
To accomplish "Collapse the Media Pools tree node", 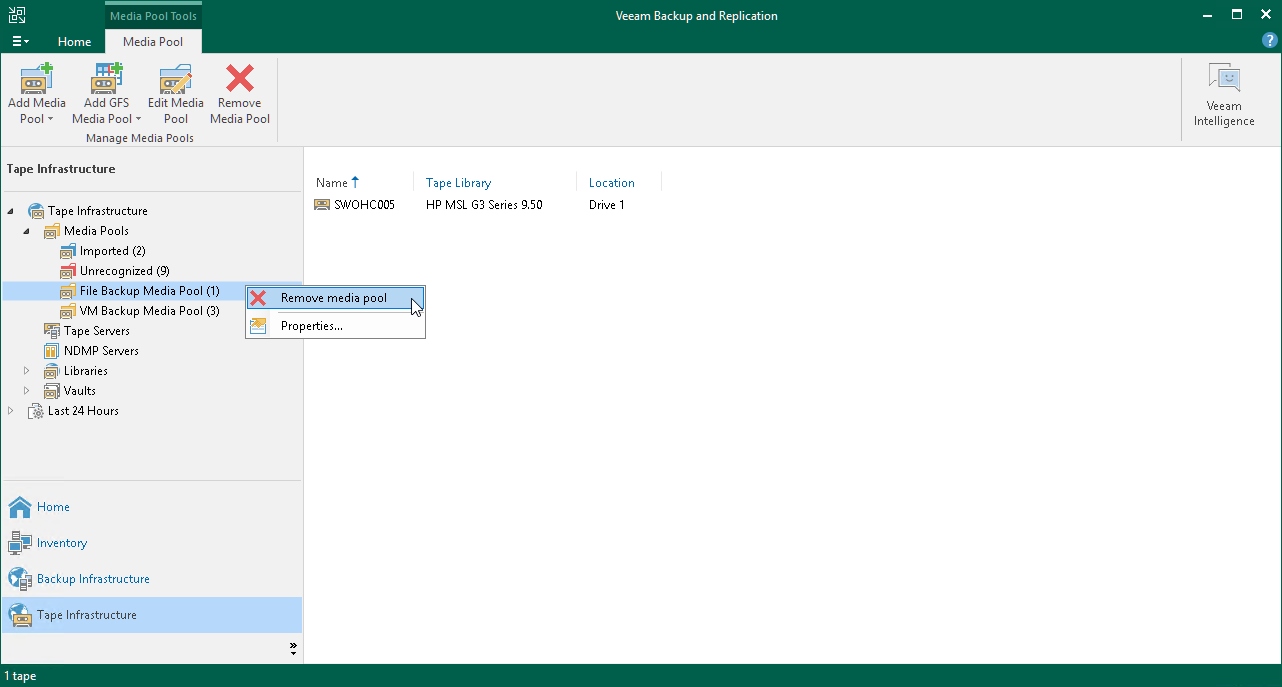I will (x=27, y=231).
